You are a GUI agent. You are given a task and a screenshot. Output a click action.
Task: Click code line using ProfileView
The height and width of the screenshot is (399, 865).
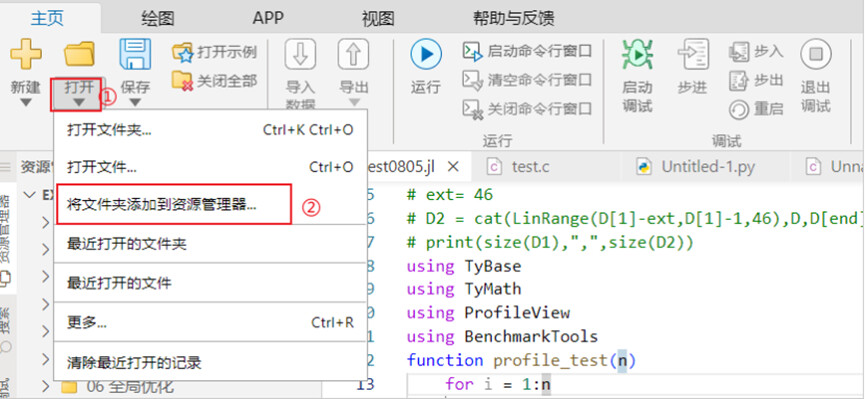point(488,313)
